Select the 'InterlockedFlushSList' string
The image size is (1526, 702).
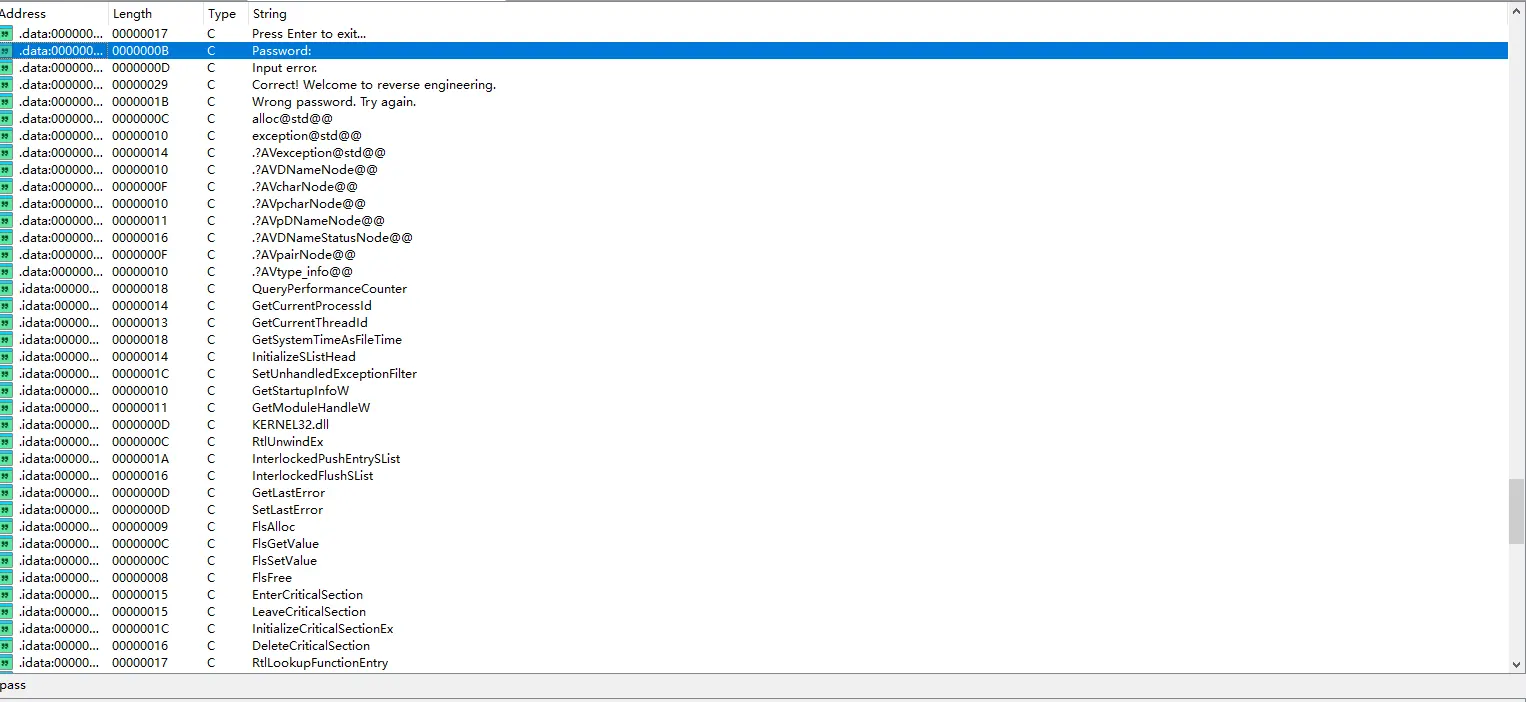tap(313, 476)
